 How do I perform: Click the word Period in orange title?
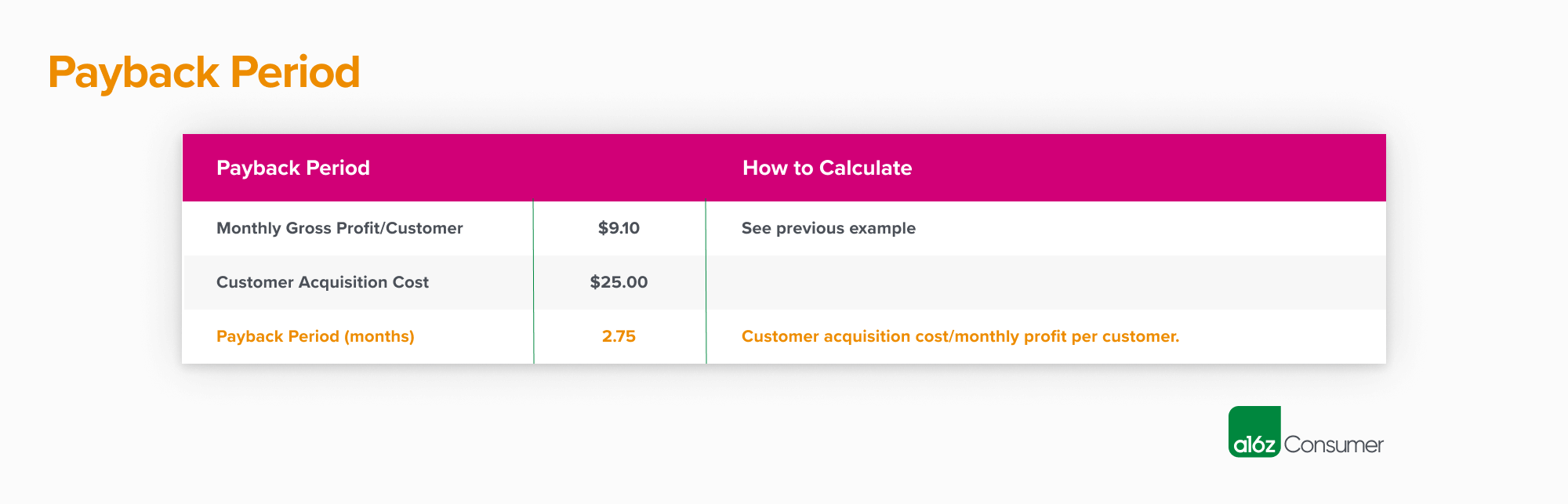[x=295, y=73]
